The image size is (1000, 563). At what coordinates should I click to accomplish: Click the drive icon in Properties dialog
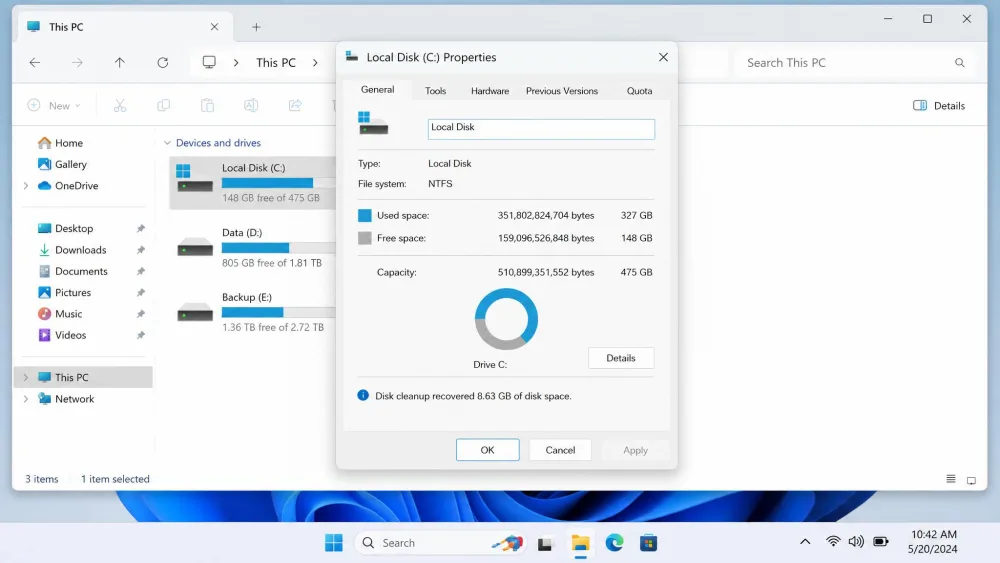coord(373,124)
